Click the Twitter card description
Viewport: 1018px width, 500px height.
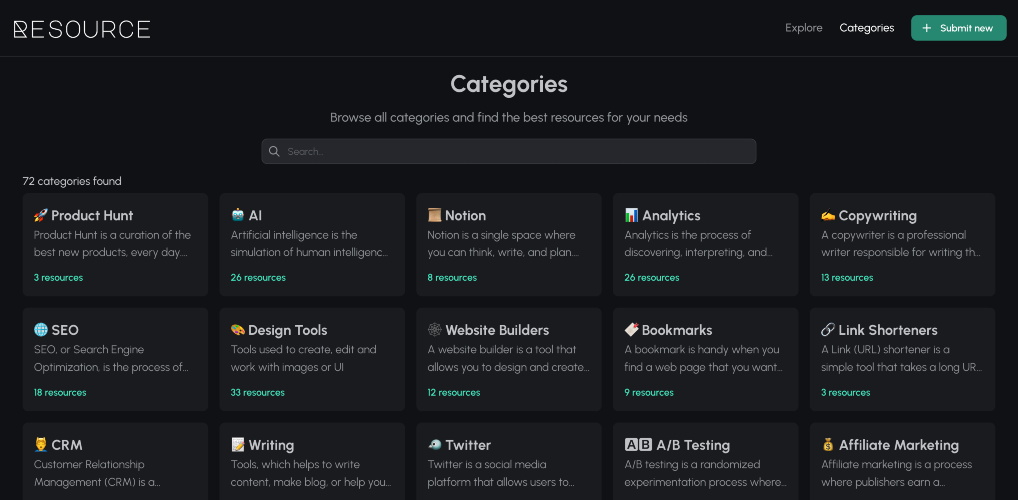(501, 473)
